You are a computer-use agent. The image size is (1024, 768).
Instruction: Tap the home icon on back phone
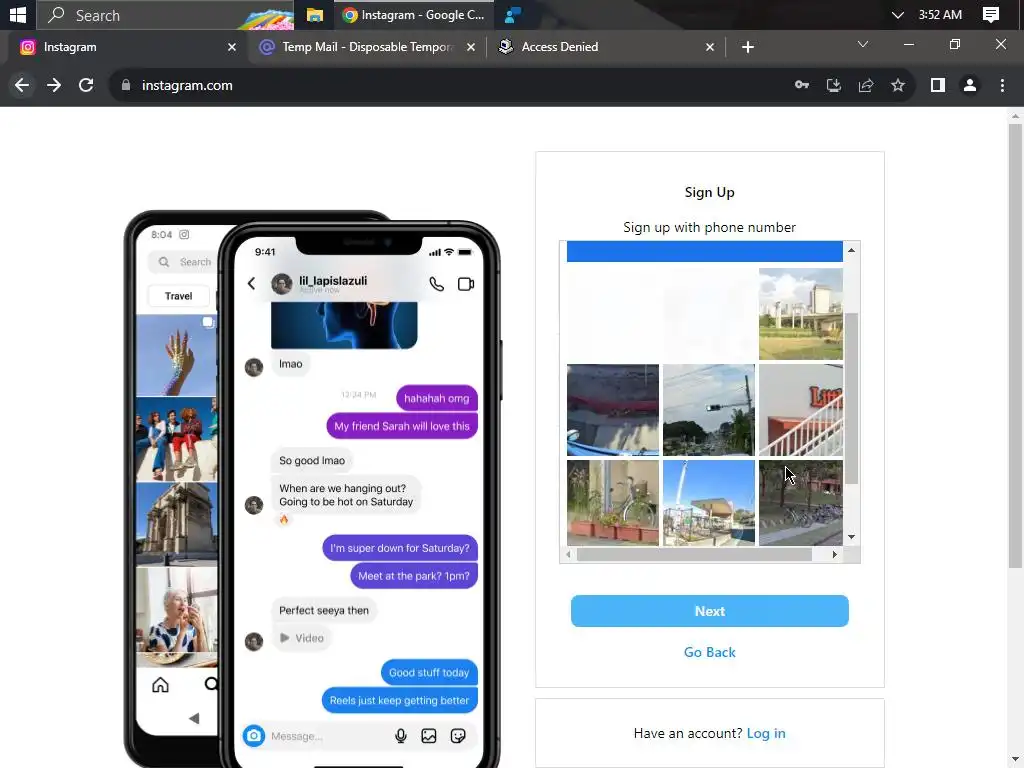coord(160,684)
